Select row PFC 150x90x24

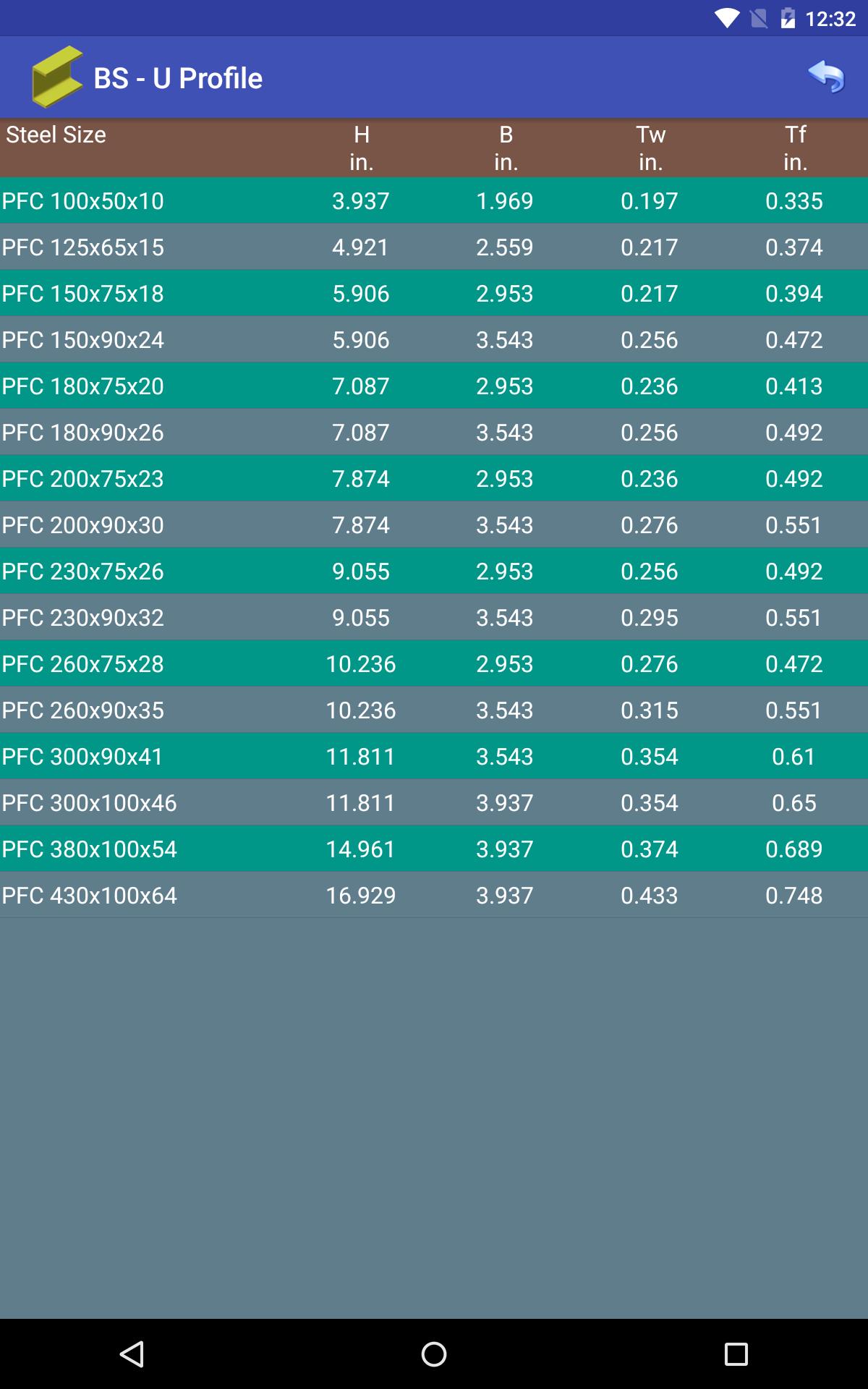434,339
